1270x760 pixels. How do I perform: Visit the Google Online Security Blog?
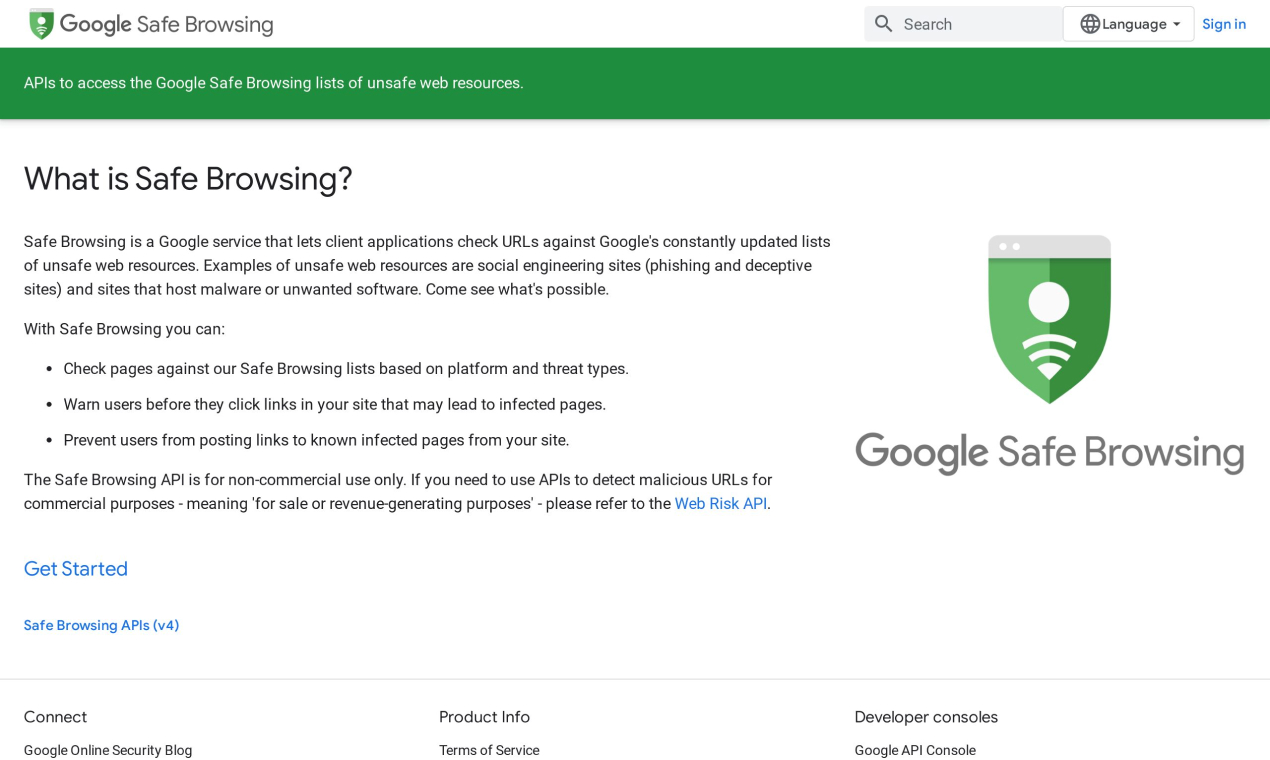107,750
